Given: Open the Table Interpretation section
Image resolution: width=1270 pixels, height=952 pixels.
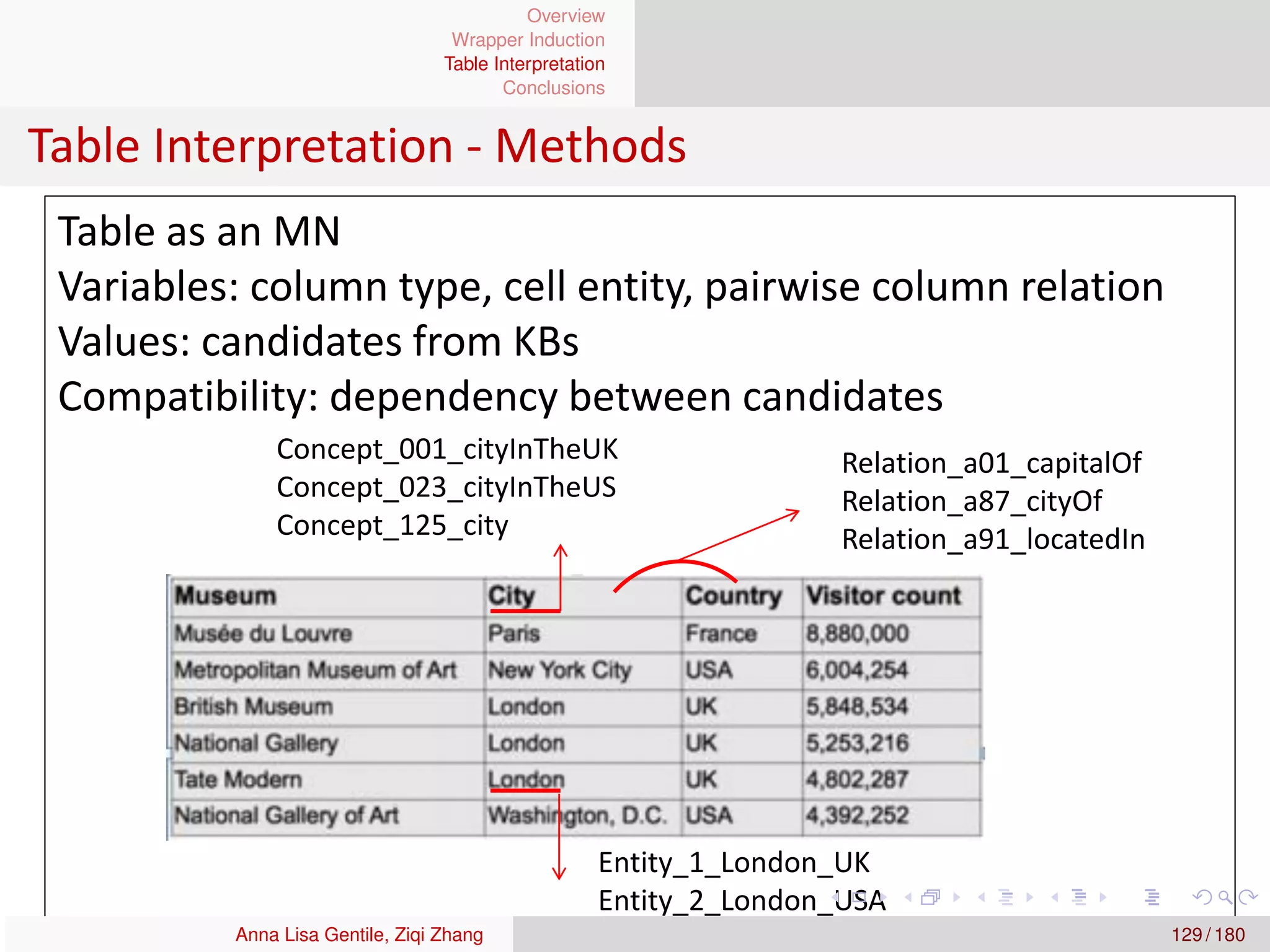Looking at the screenshot, I should [524, 64].
